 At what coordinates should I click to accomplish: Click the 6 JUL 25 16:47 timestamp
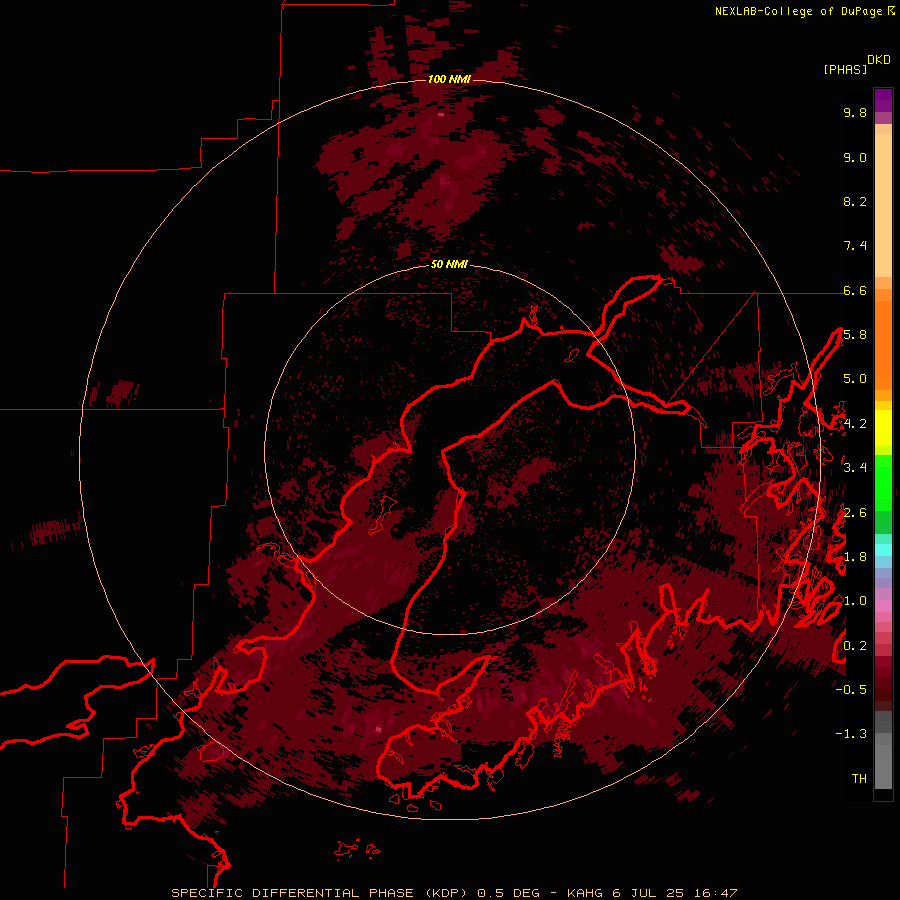[x=675, y=893]
